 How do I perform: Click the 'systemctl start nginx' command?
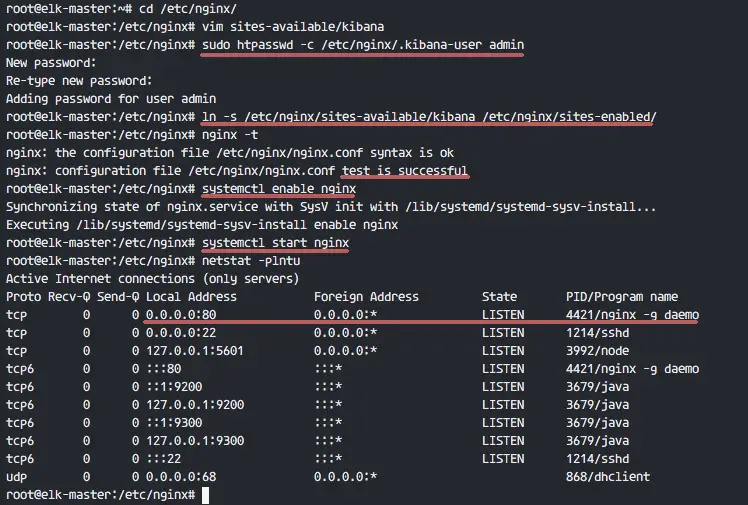tap(275, 243)
